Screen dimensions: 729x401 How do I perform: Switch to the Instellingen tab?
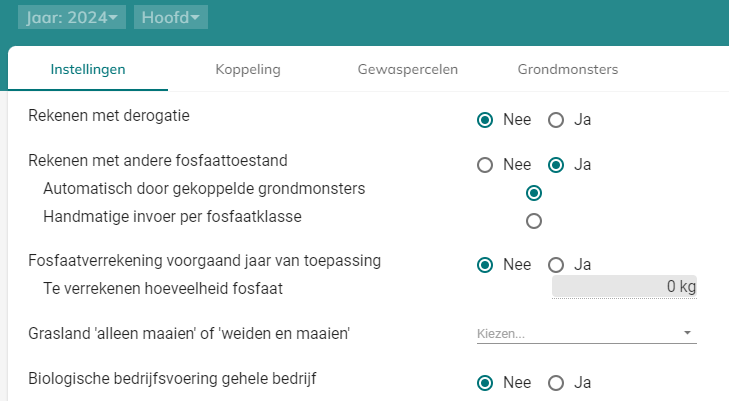pyautogui.click(x=88, y=70)
